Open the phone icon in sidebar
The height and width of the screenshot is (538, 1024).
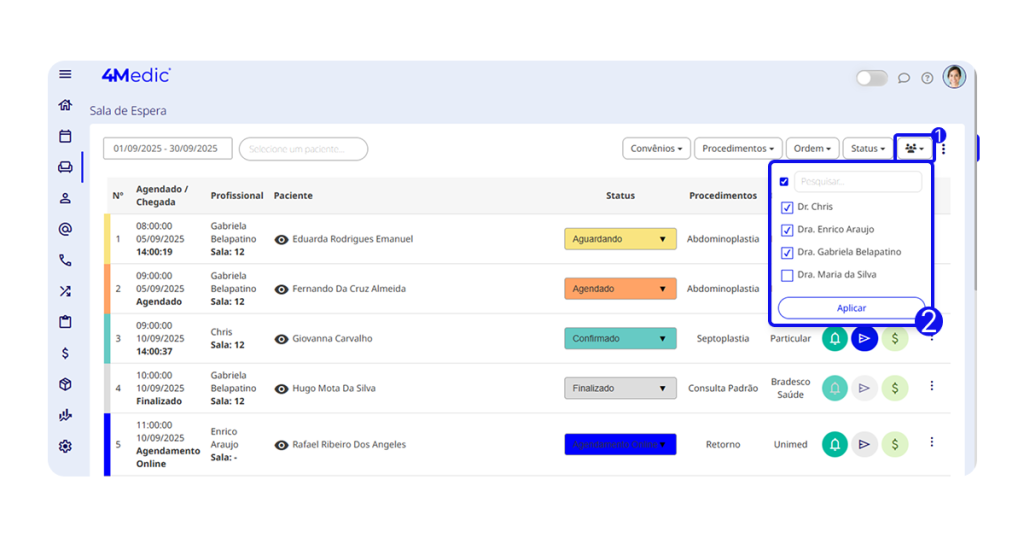coord(65,260)
